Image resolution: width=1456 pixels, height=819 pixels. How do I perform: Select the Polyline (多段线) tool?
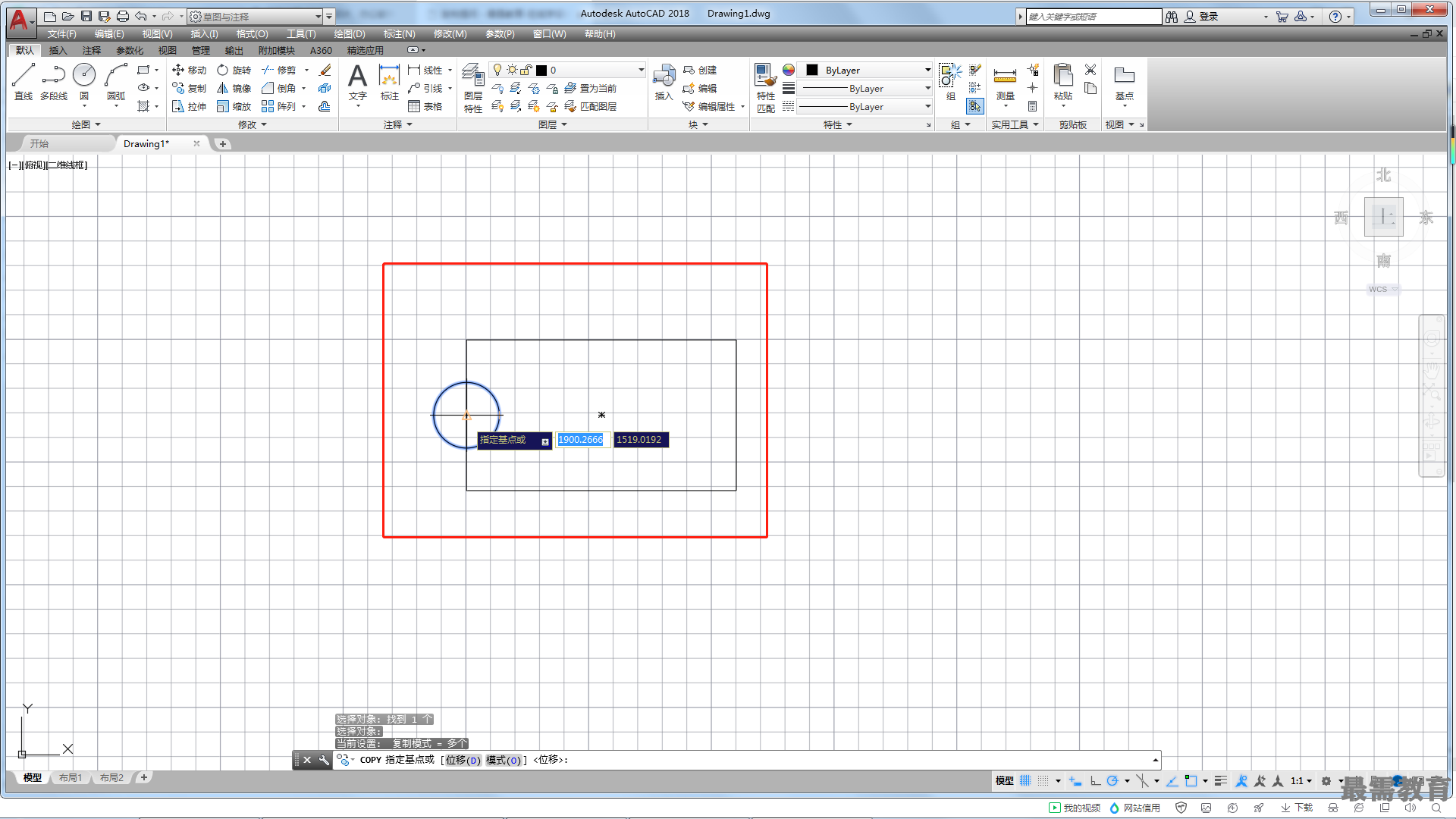[54, 82]
